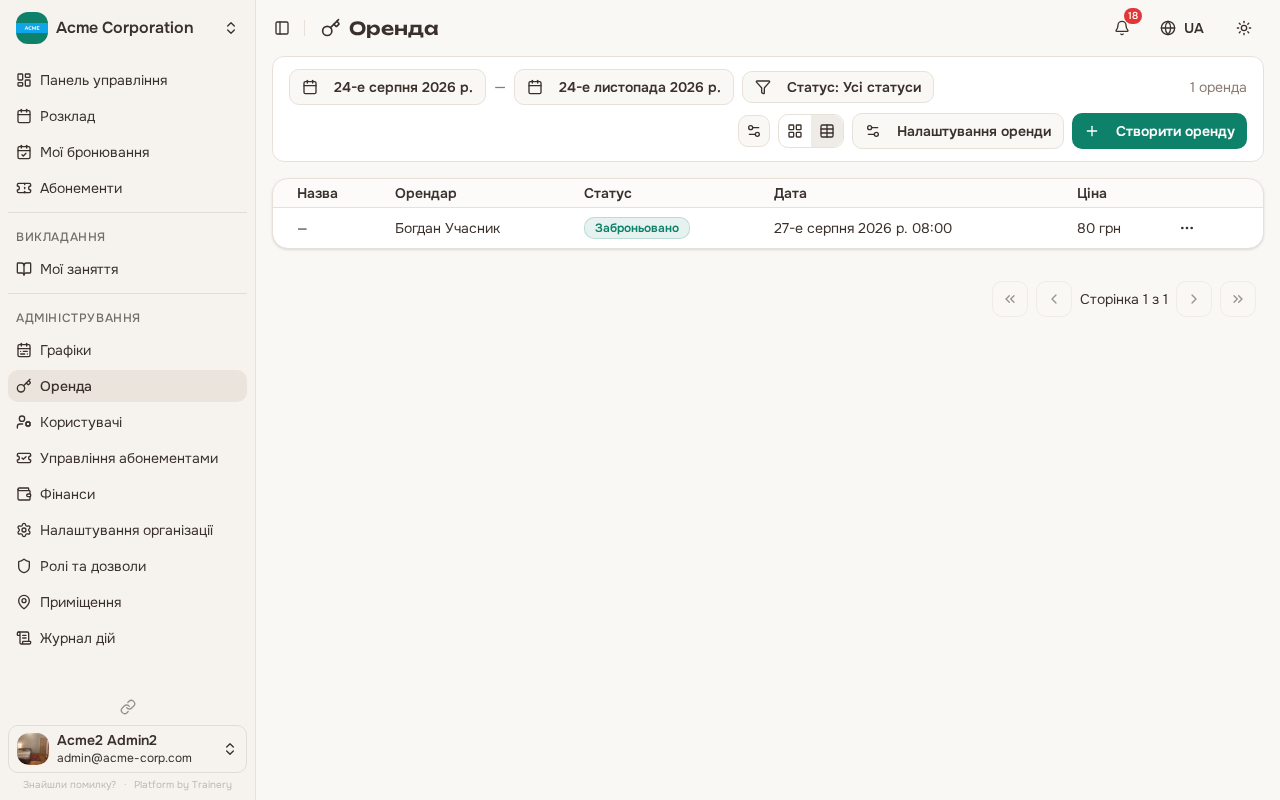This screenshot has width=1280, height=800.
Task: Select Оренда in the sidebar
Action: pyautogui.click(x=127, y=386)
